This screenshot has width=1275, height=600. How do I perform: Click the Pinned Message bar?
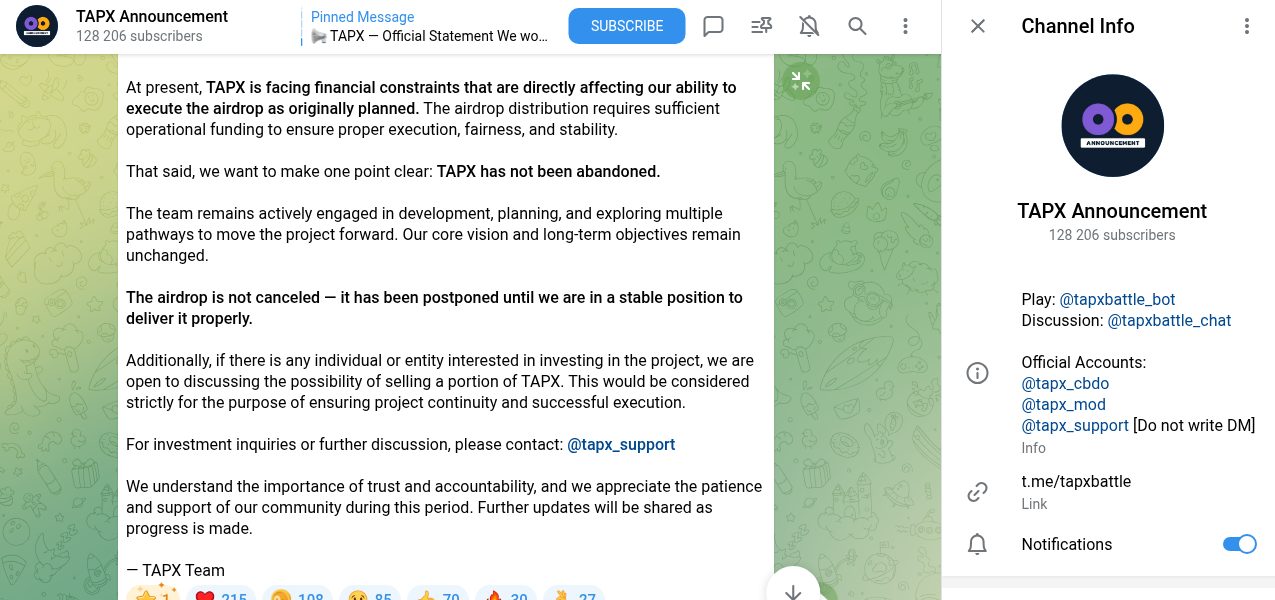click(429, 26)
